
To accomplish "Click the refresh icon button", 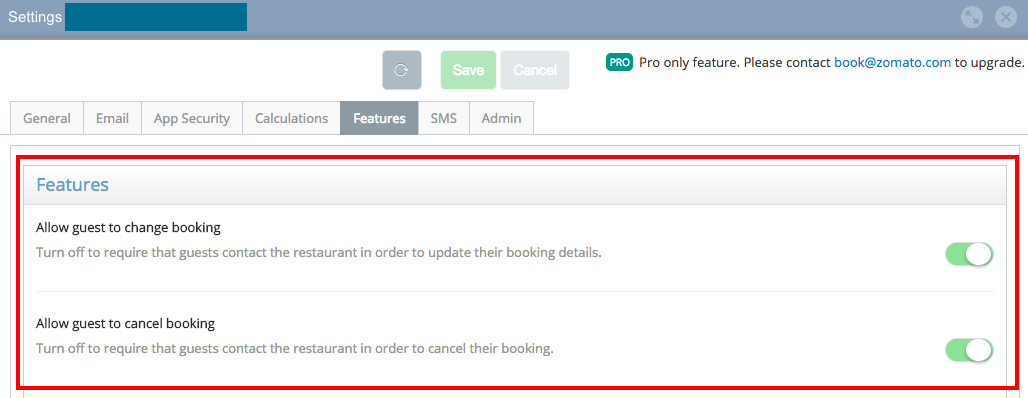I will click(x=402, y=70).
